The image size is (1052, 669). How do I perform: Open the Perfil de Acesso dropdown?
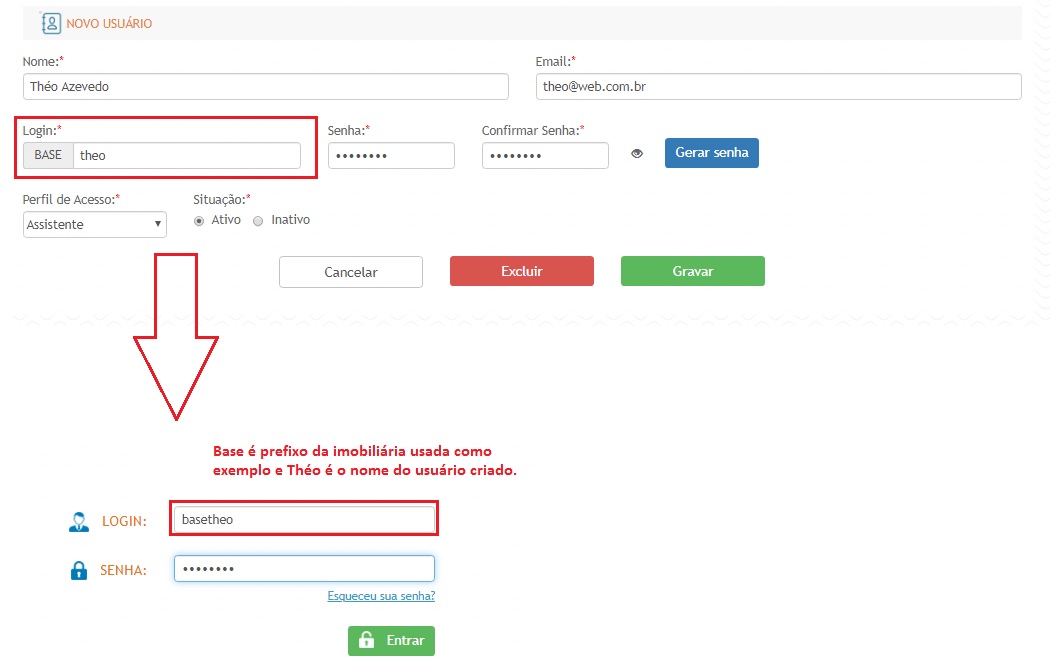click(x=95, y=225)
